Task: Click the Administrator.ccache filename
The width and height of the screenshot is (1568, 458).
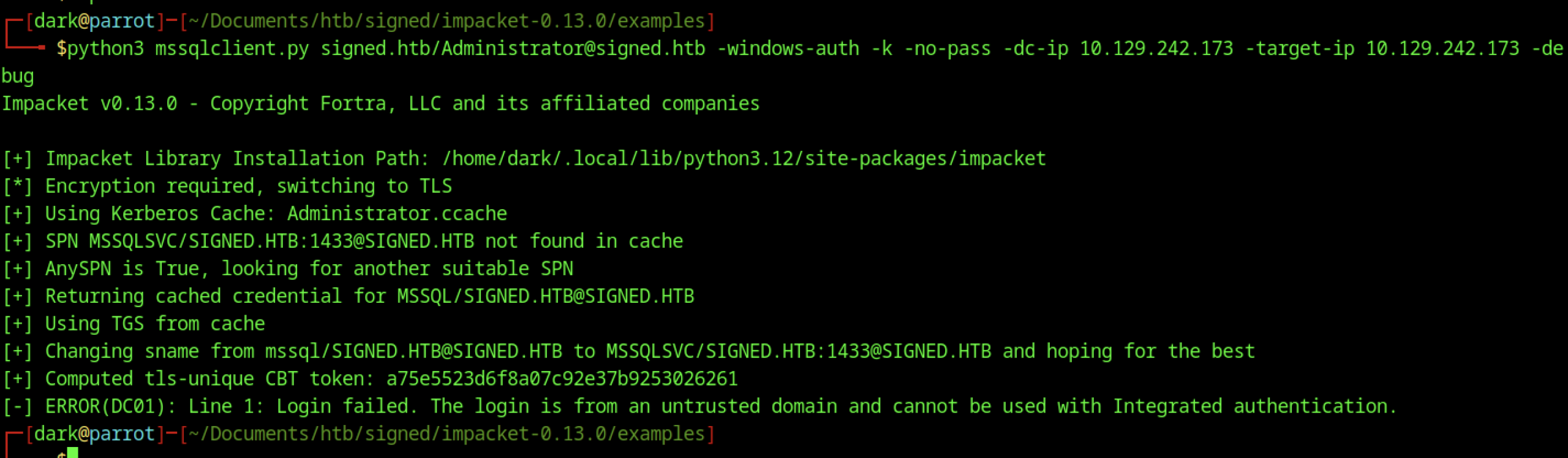Action: click(x=397, y=214)
